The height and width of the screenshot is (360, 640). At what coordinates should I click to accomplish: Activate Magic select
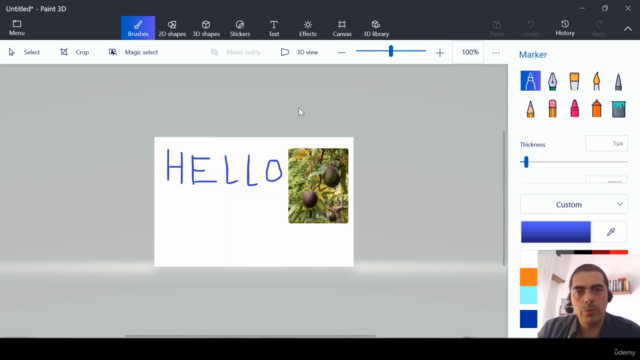click(x=133, y=52)
